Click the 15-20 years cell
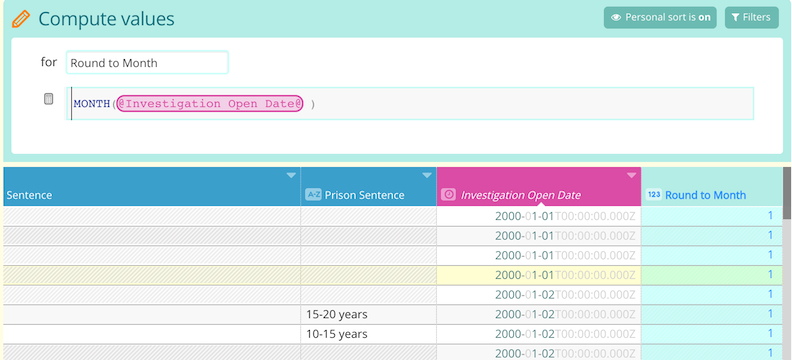The width and height of the screenshot is (792, 360). pos(369,315)
